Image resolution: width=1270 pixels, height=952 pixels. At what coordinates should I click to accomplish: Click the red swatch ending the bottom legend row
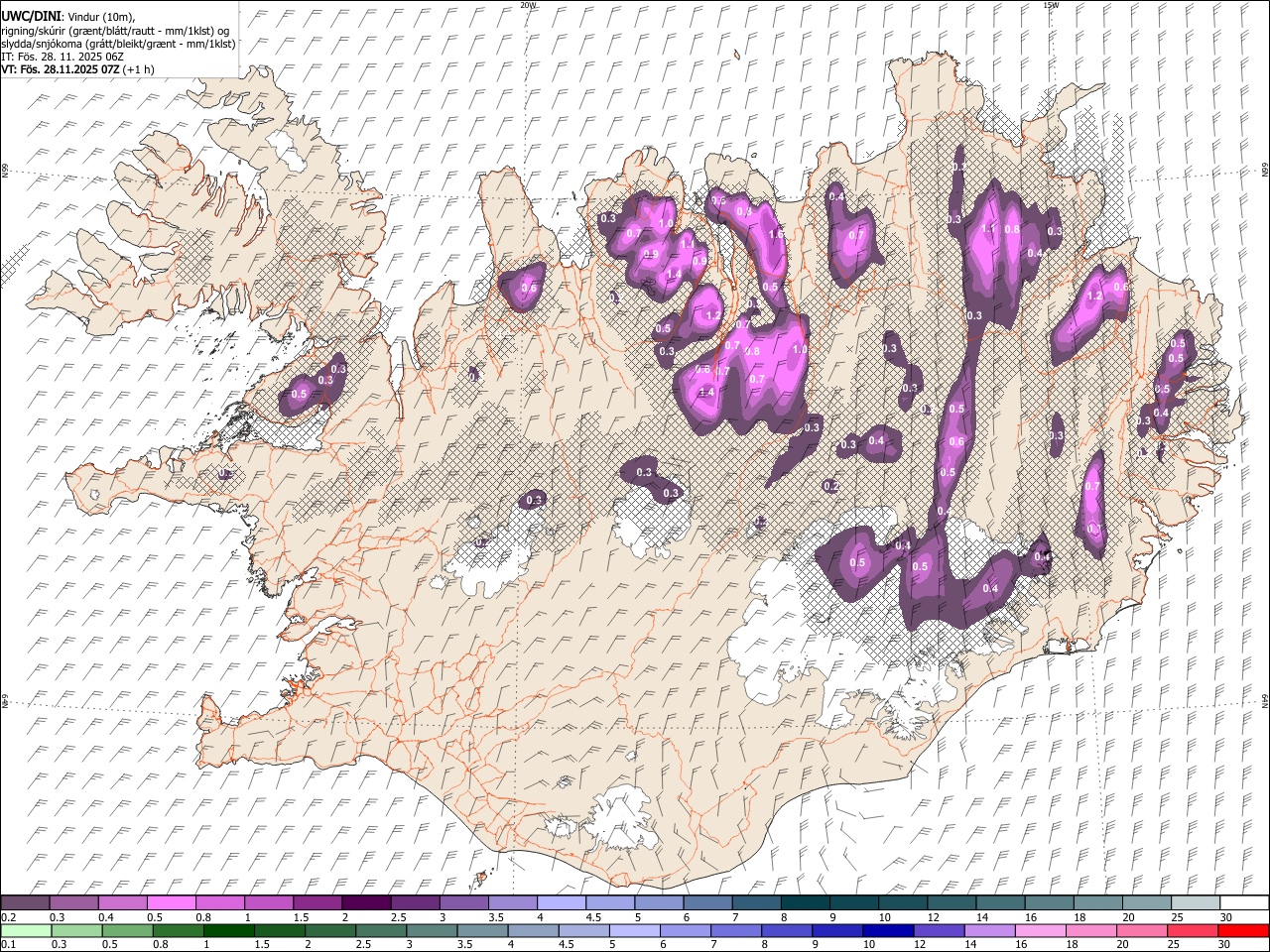[1243, 930]
